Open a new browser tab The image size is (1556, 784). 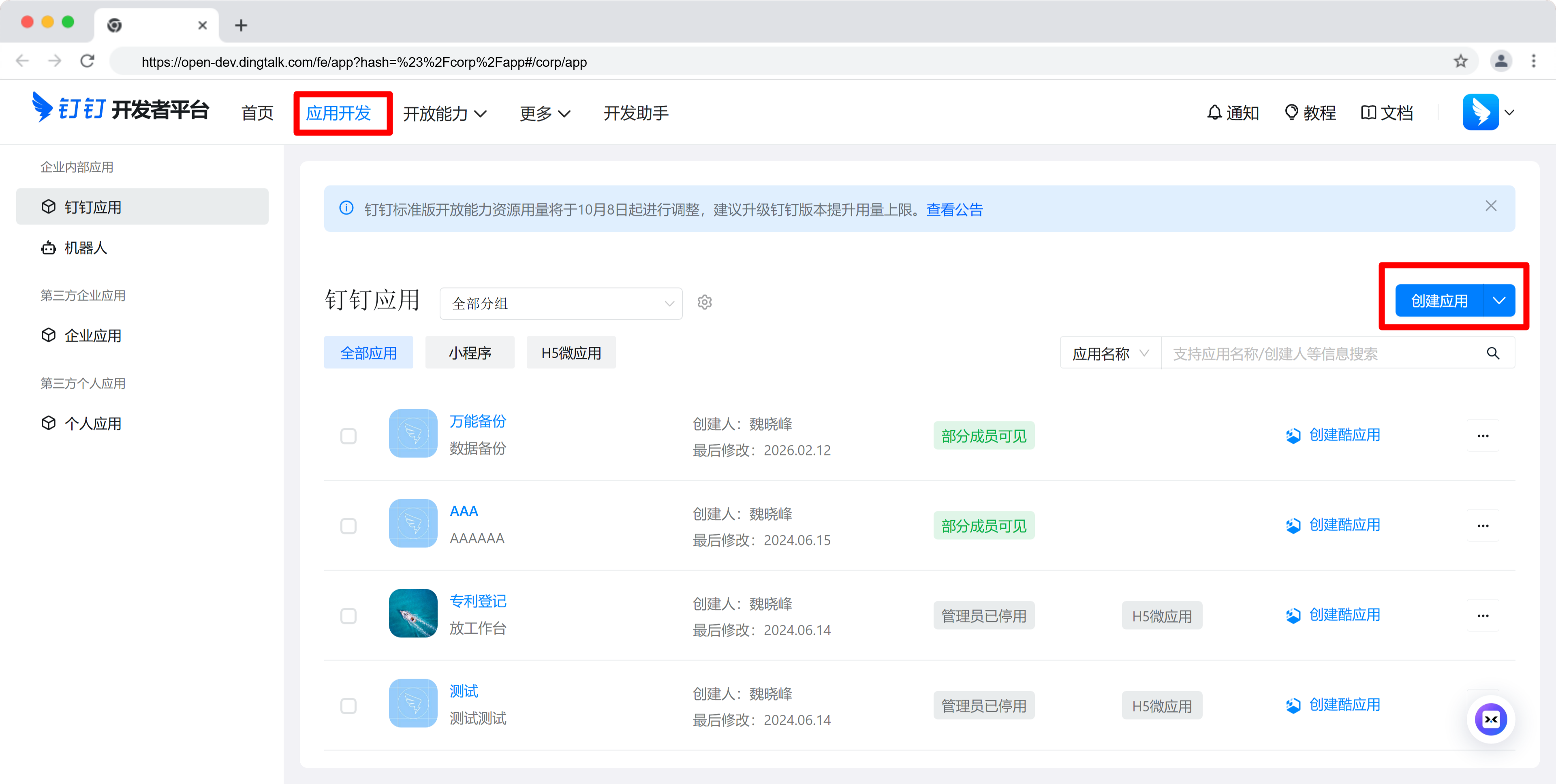coord(240,26)
